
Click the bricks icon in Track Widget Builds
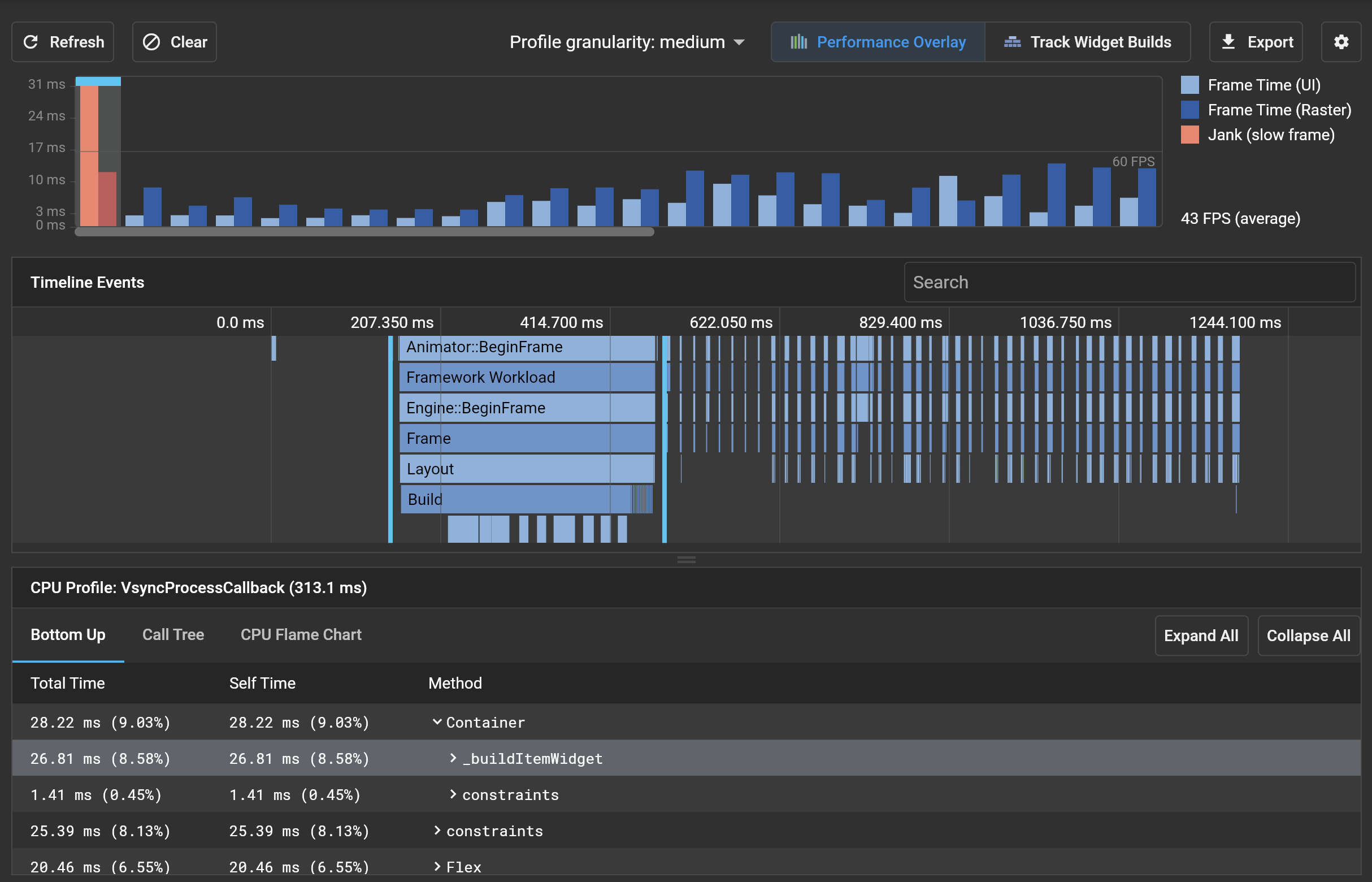click(1012, 42)
